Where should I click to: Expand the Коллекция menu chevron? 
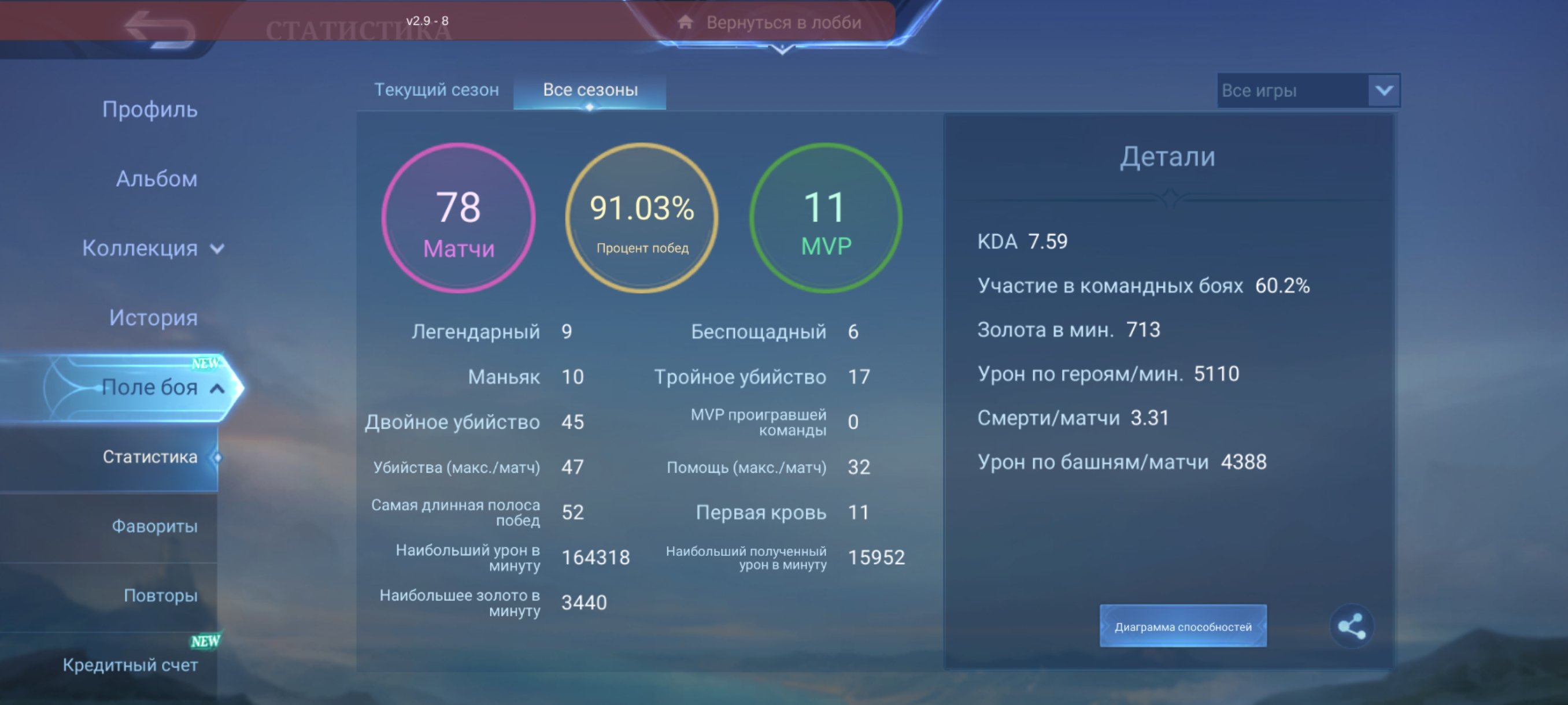click(x=217, y=249)
